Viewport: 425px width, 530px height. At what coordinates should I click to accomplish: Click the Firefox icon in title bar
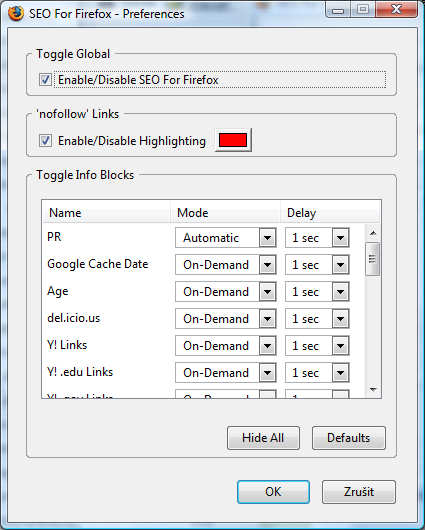[16, 14]
